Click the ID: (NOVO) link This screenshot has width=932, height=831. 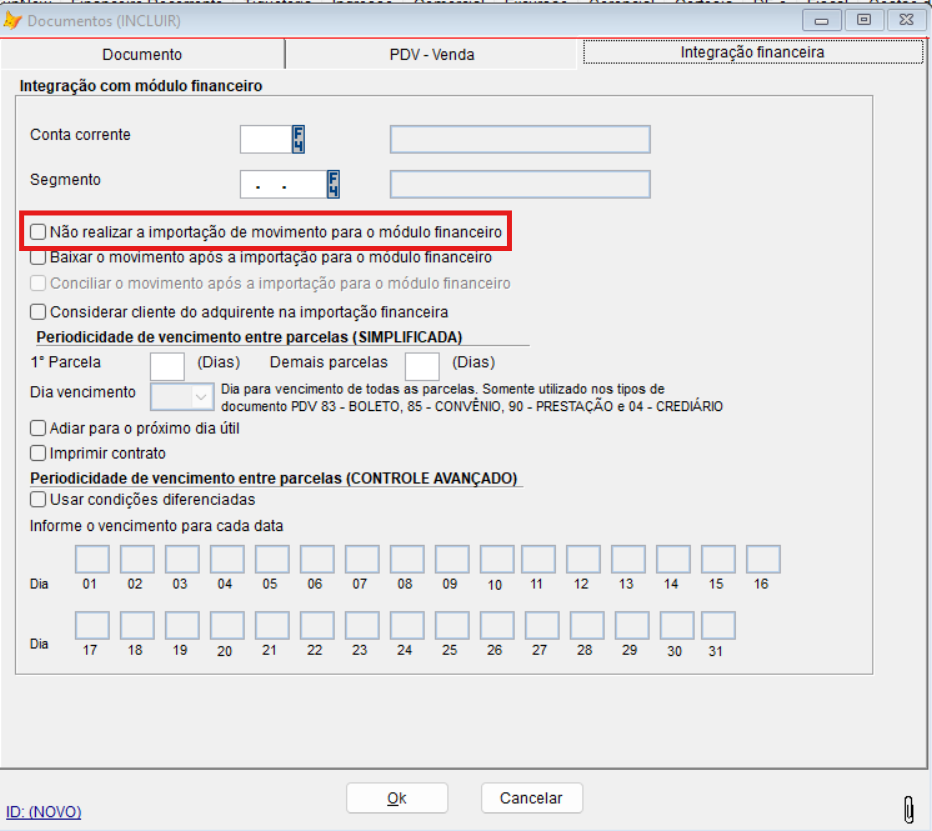click(44, 812)
